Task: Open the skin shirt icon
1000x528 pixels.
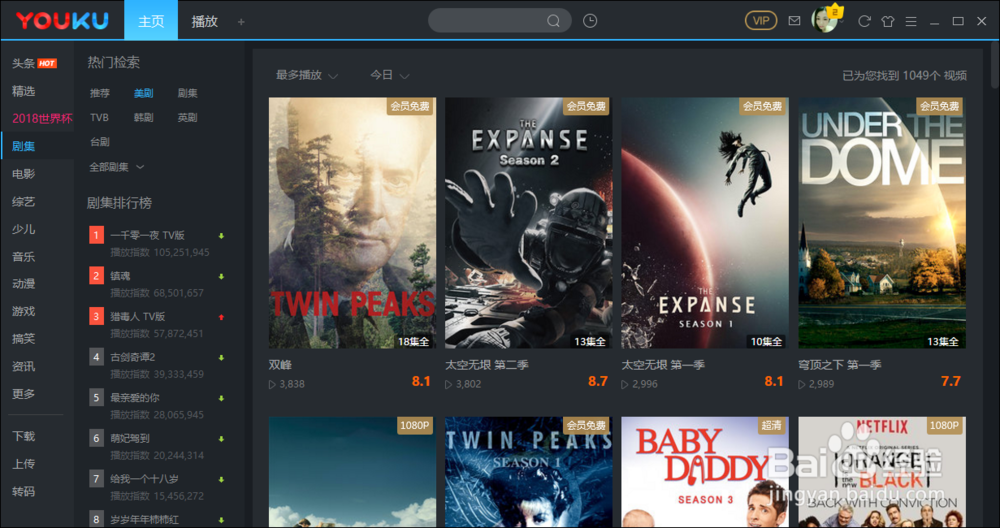Action: click(x=888, y=21)
